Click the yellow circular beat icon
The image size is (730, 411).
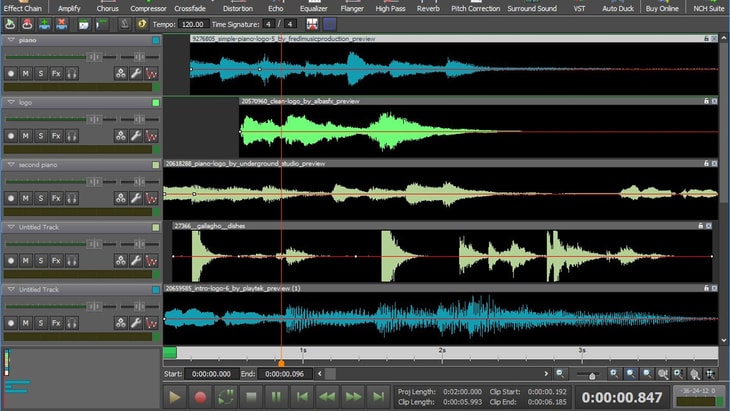pyautogui.click(x=142, y=24)
